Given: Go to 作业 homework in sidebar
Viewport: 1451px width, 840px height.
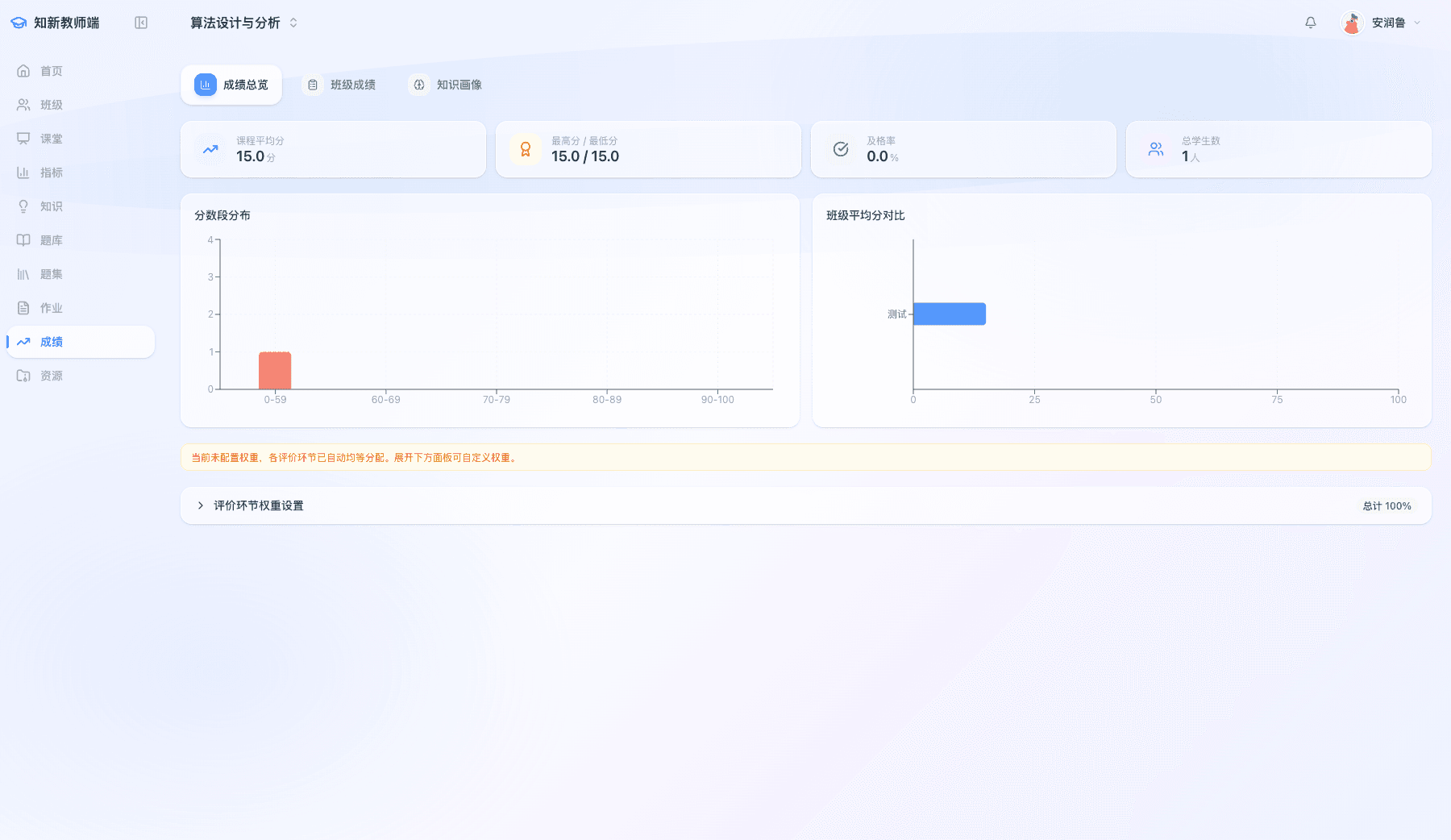Looking at the screenshot, I should [x=51, y=308].
